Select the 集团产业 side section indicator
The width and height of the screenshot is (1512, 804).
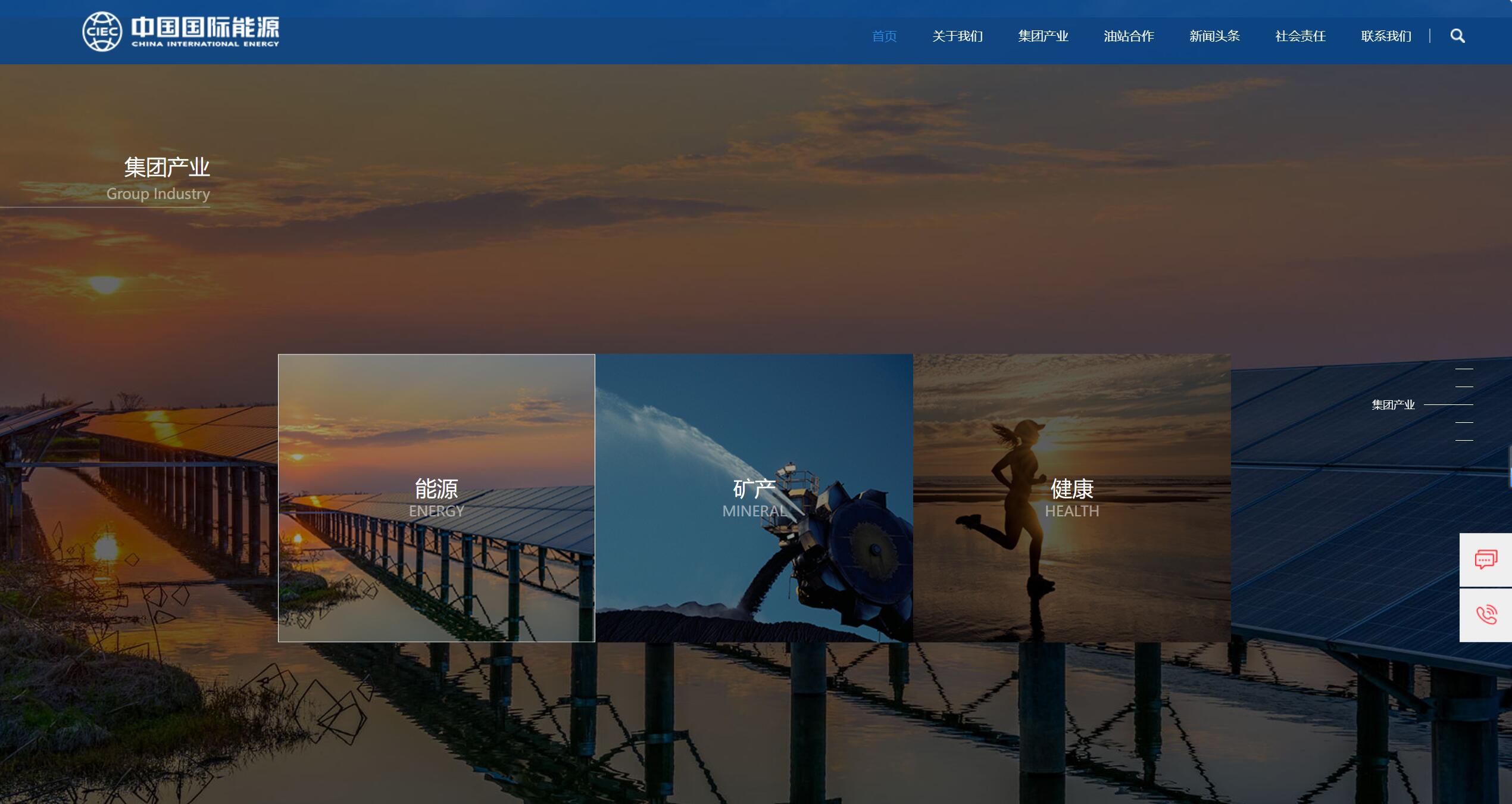1422,405
